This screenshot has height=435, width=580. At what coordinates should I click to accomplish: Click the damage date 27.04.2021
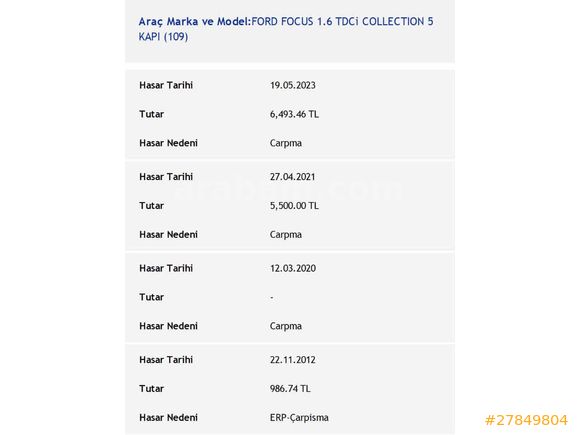[292, 177]
